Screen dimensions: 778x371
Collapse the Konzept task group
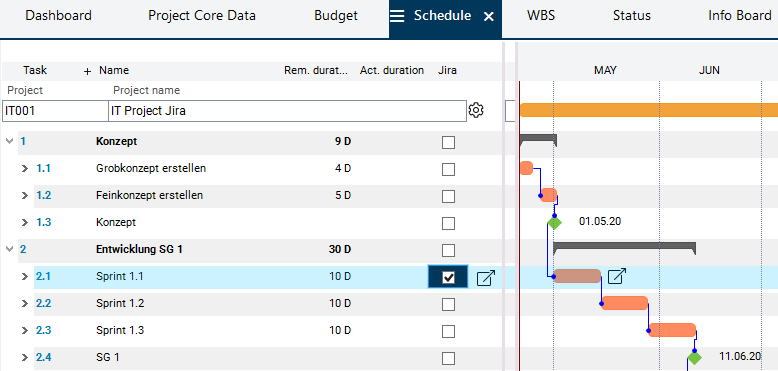tap(9, 141)
